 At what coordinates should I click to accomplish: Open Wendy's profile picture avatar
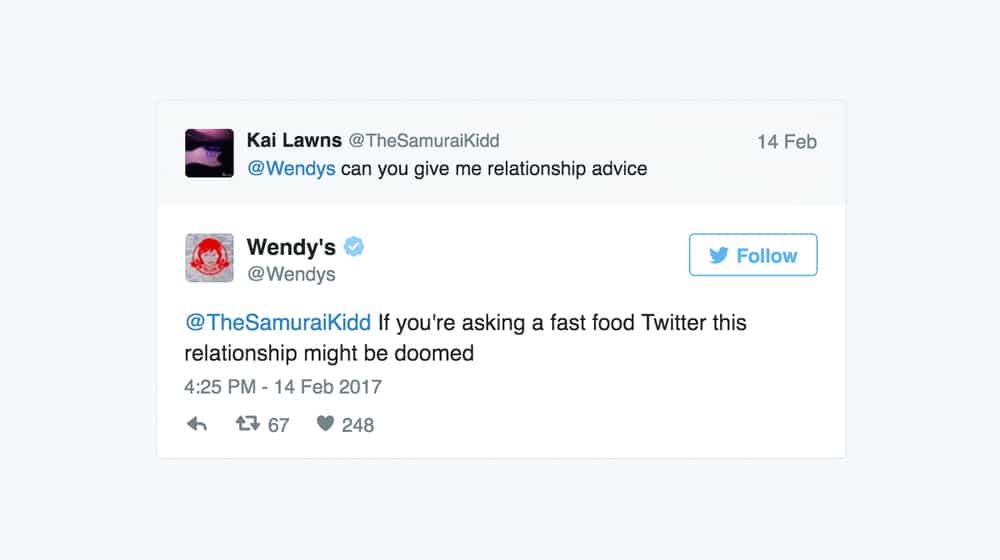tap(209, 258)
